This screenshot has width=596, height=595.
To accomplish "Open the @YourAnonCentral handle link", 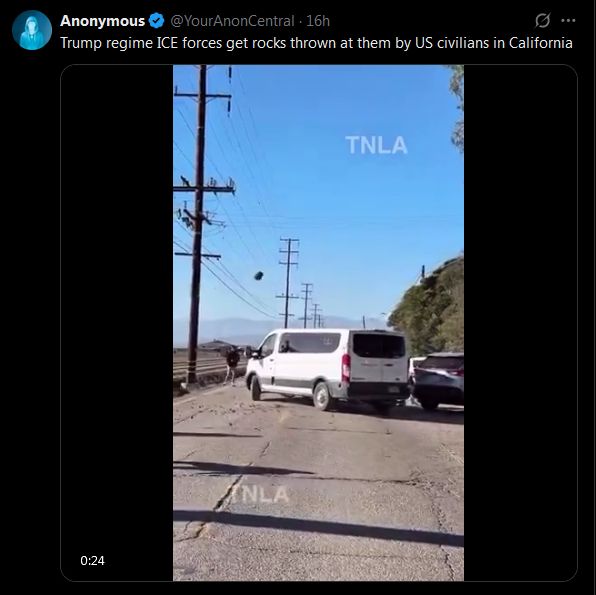I will pos(232,21).
